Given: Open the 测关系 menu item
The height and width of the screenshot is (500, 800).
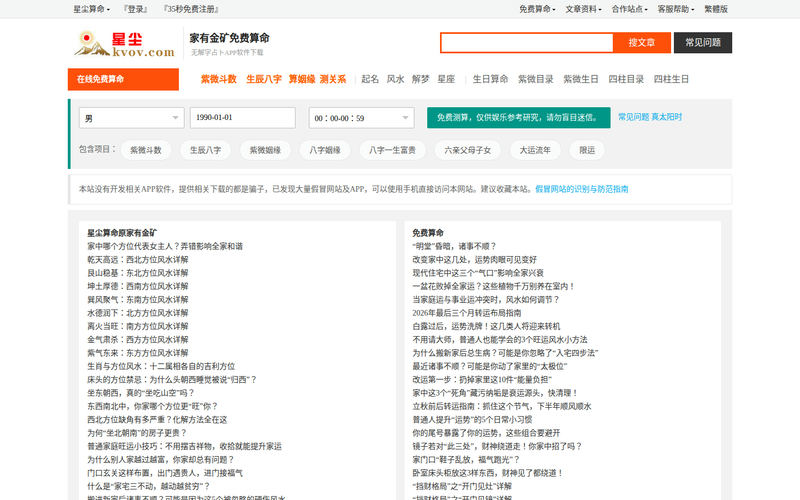Looking at the screenshot, I should [333, 79].
